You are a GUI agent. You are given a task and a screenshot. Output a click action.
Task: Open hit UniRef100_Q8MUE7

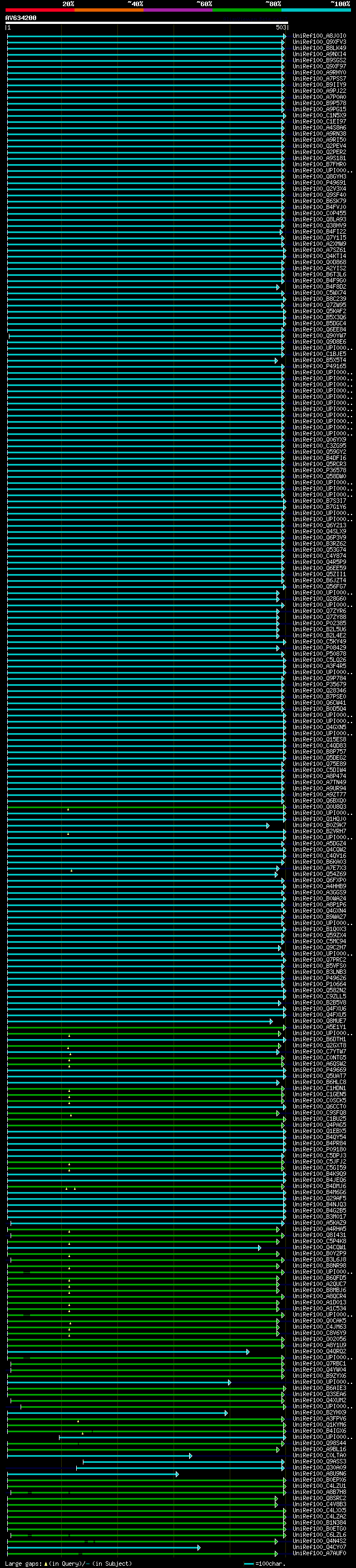(x=319, y=1021)
